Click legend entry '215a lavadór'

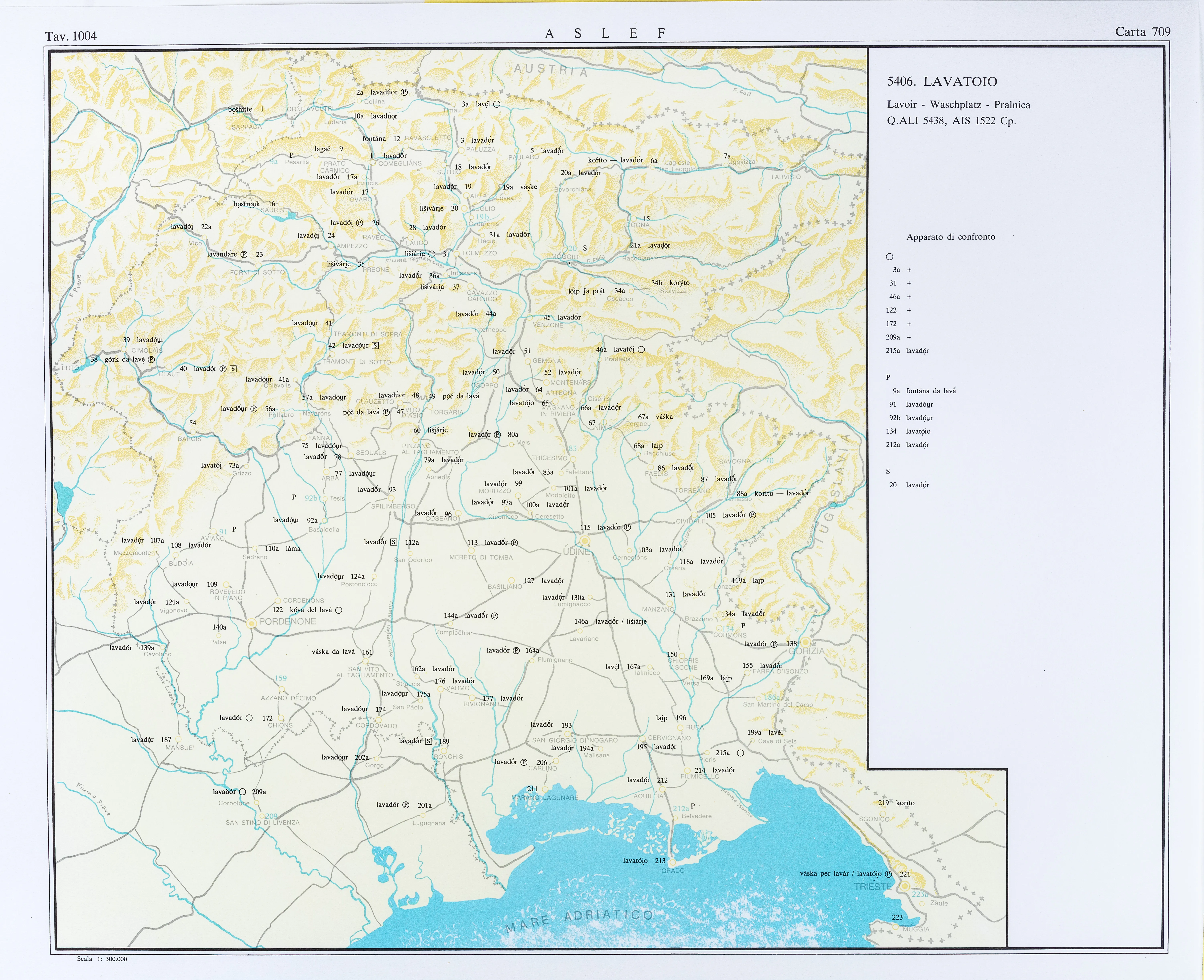pos(908,351)
